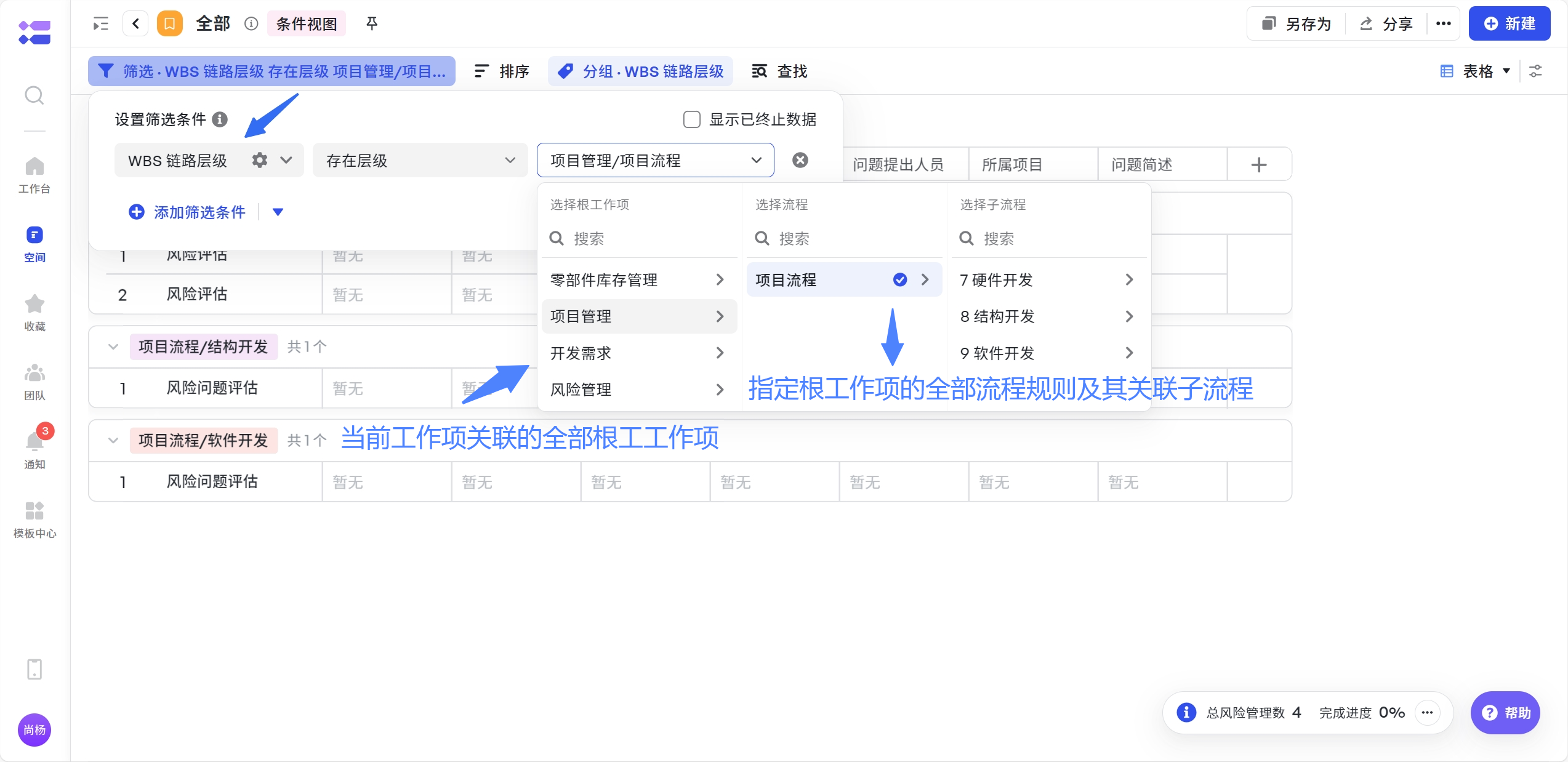The width and height of the screenshot is (1568, 762).
Task: Search in 选择流程 column
Action: click(x=845, y=238)
